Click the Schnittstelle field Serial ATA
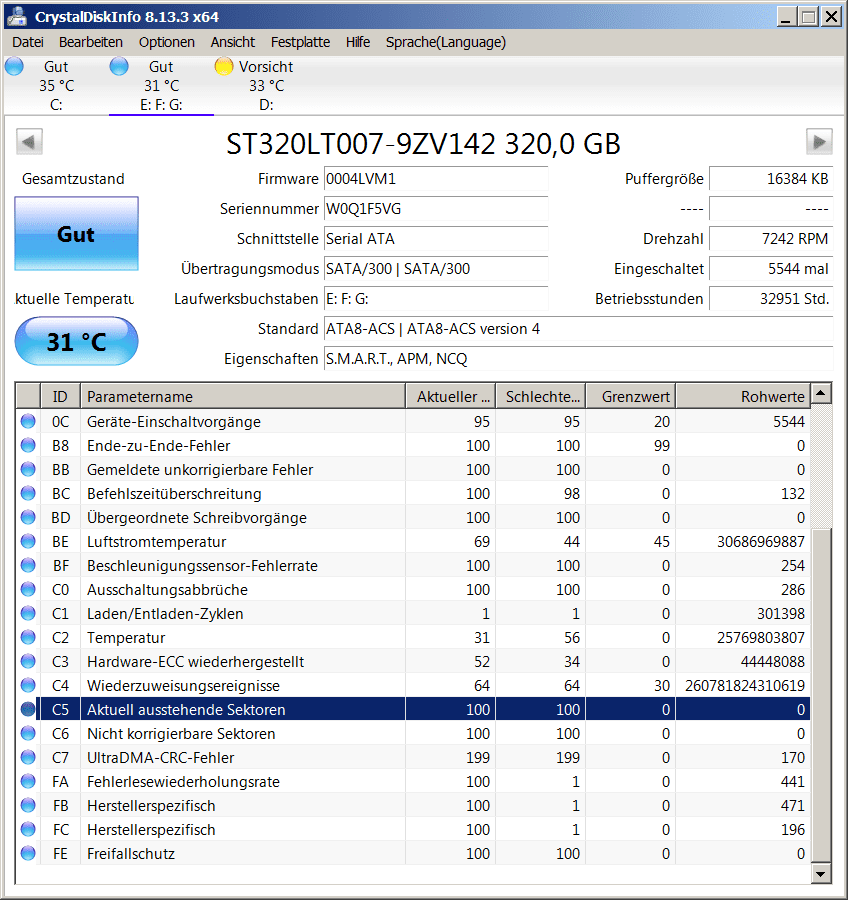The height and width of the screenshot is (900, 848). coord(436,239)
